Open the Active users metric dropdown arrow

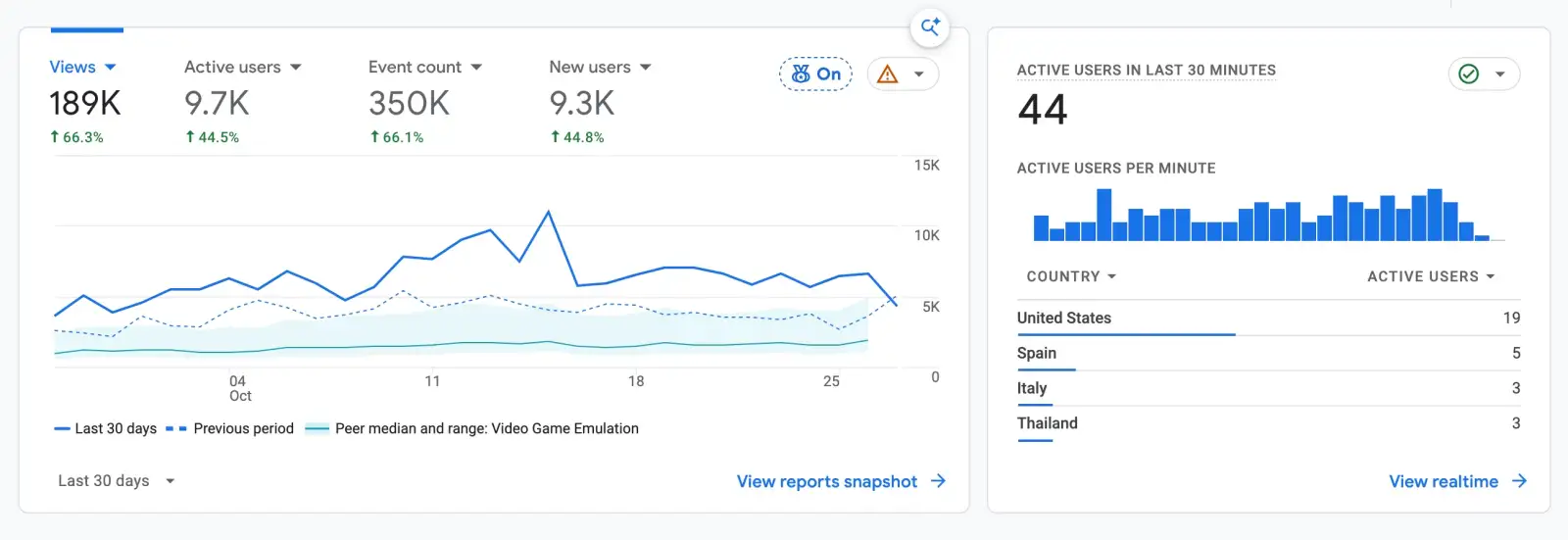point(296,68)
